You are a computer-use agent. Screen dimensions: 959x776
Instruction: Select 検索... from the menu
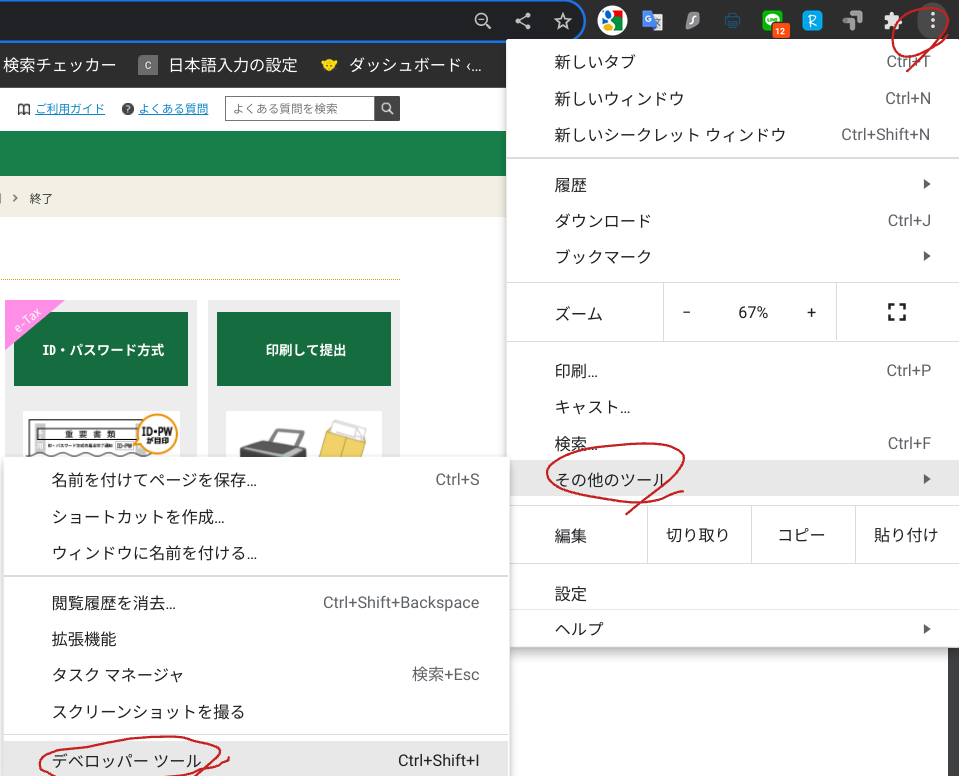pyautogui.click(x=733, y=443)
